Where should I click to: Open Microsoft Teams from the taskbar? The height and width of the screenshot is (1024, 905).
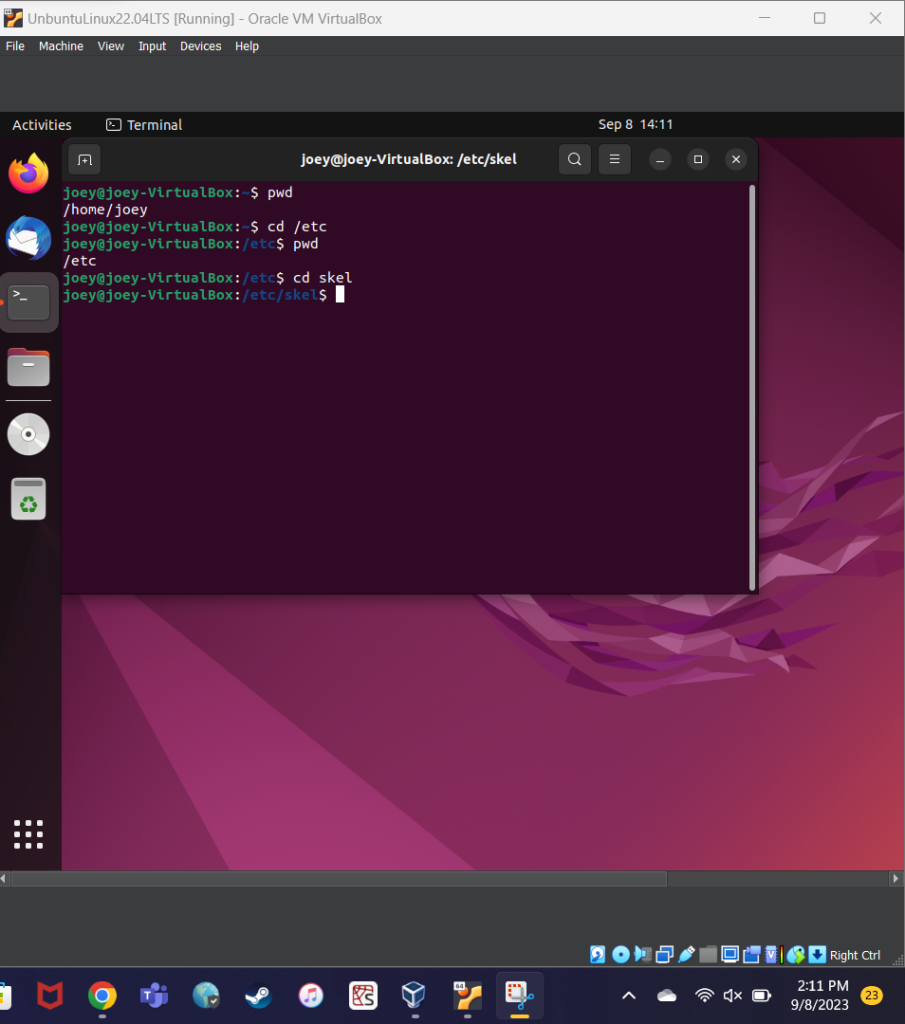click(154, 996)
